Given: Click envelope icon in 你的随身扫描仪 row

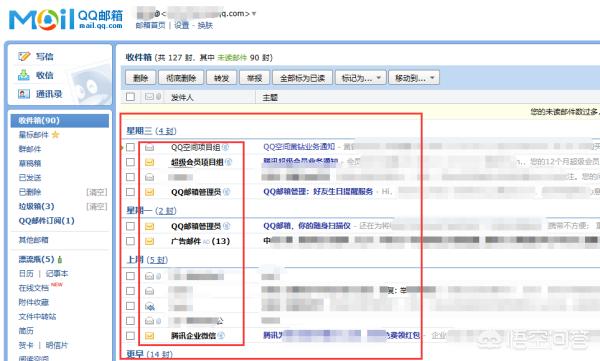Looking at the screenshot, I should pos(149,226).
